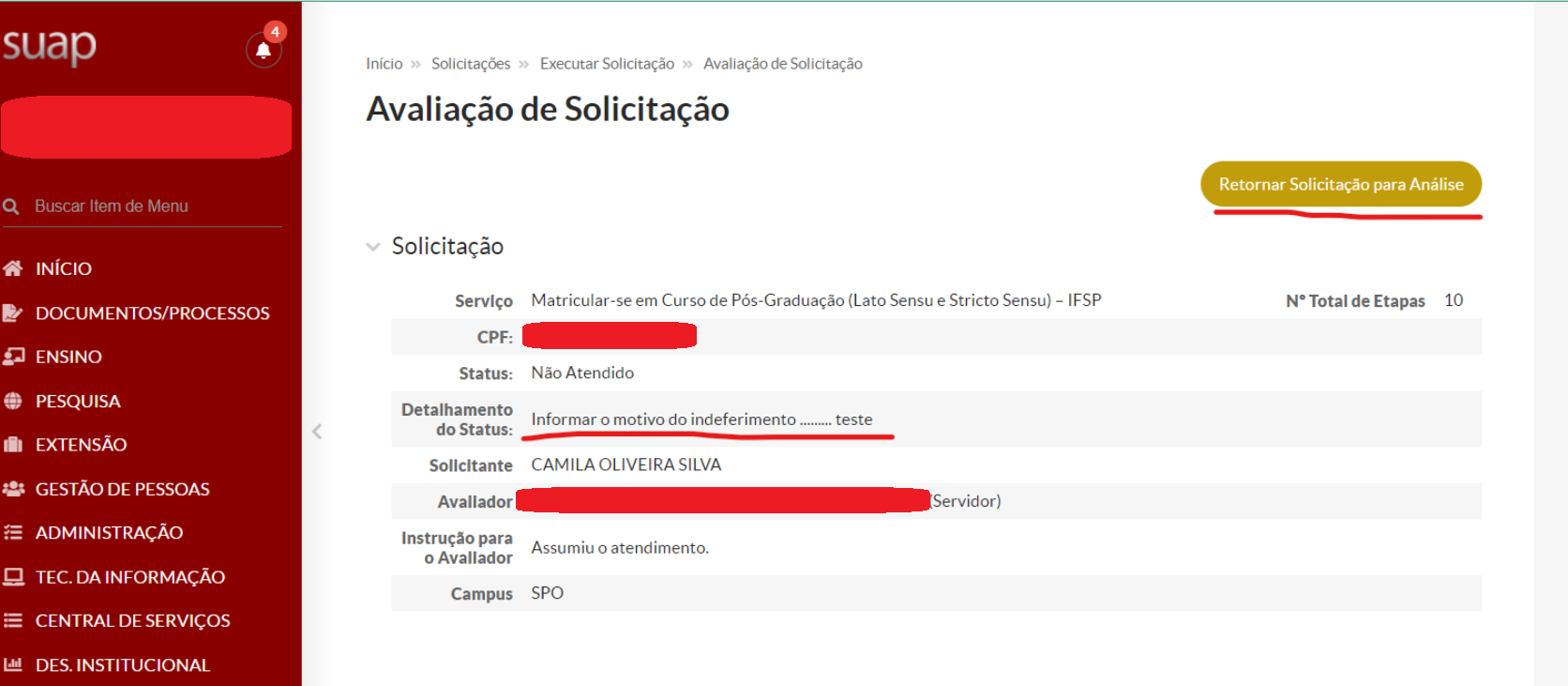Click the Ensino teacher icon

13,357
